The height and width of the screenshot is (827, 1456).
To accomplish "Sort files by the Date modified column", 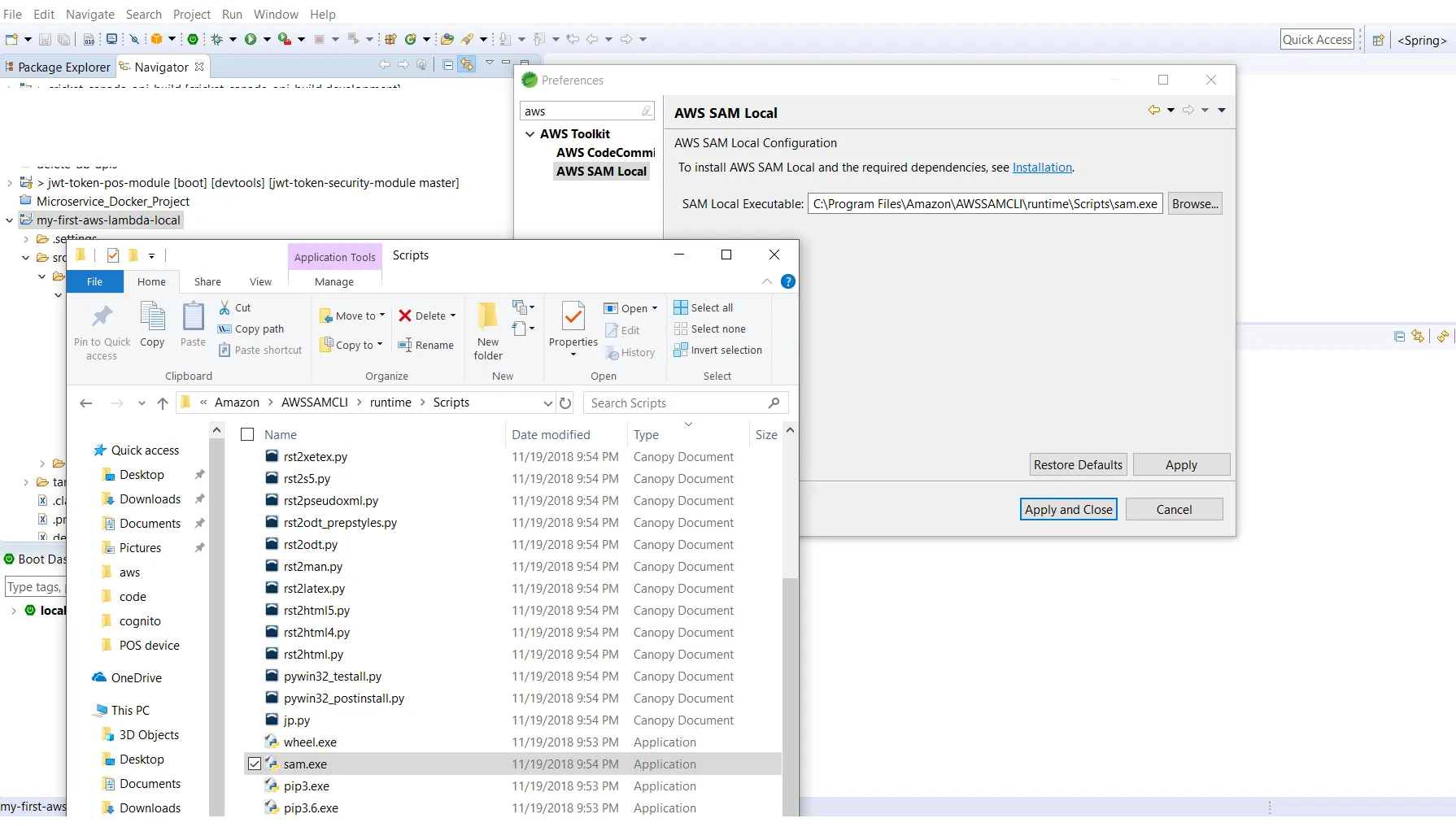I will [551, 434].
